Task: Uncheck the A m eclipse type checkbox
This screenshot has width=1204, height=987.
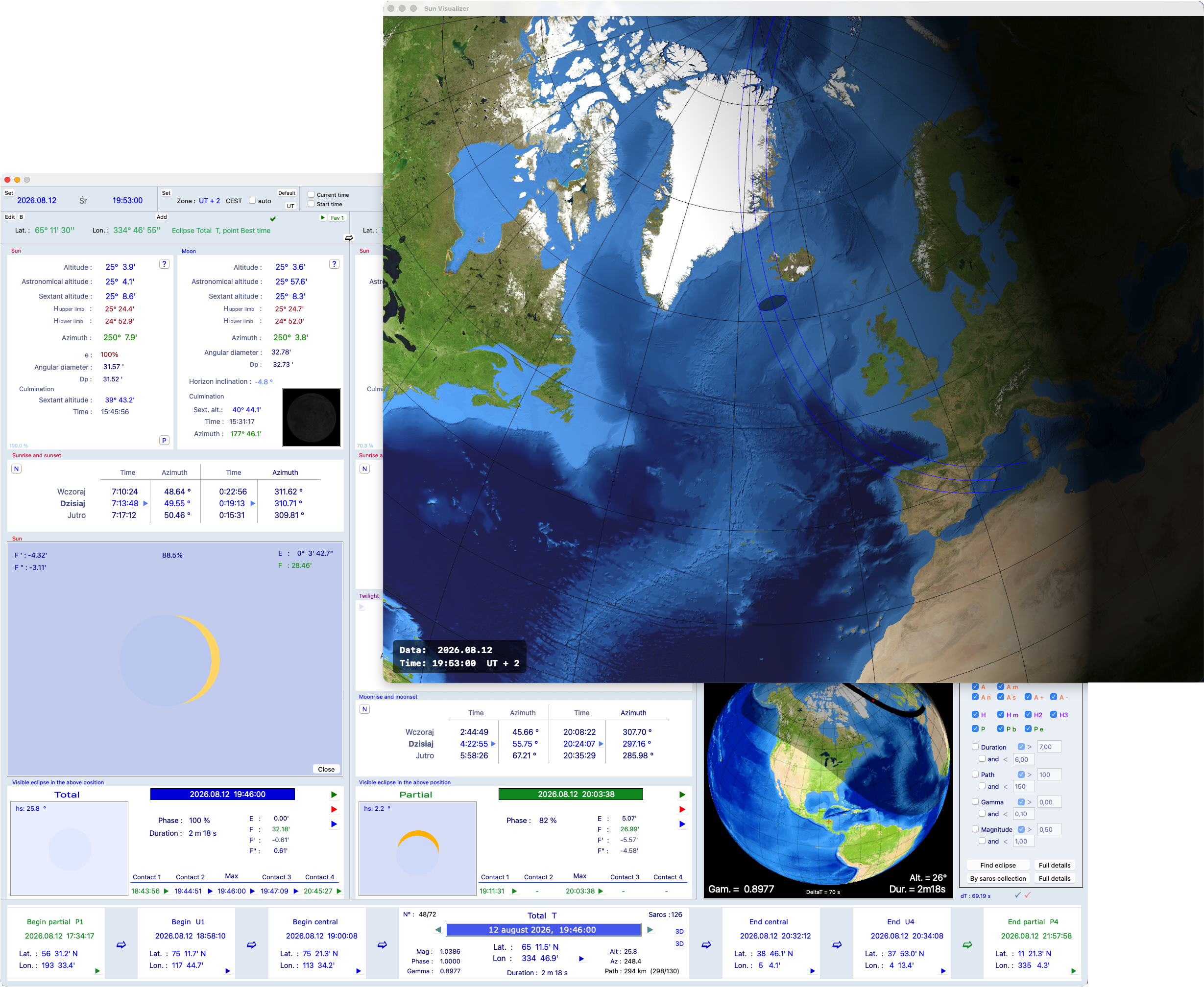Action: pos(1000,686)
